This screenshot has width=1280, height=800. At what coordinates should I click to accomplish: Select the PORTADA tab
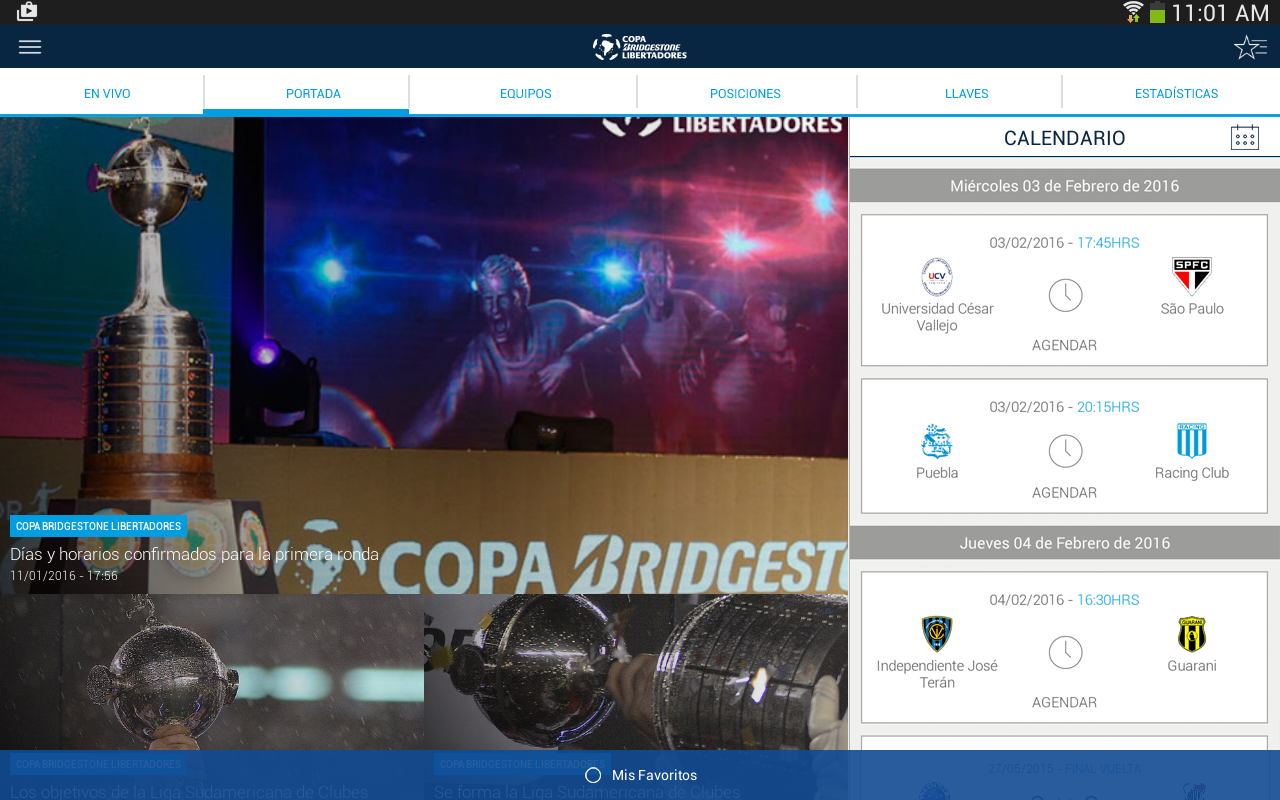click(x=313, y=93)
